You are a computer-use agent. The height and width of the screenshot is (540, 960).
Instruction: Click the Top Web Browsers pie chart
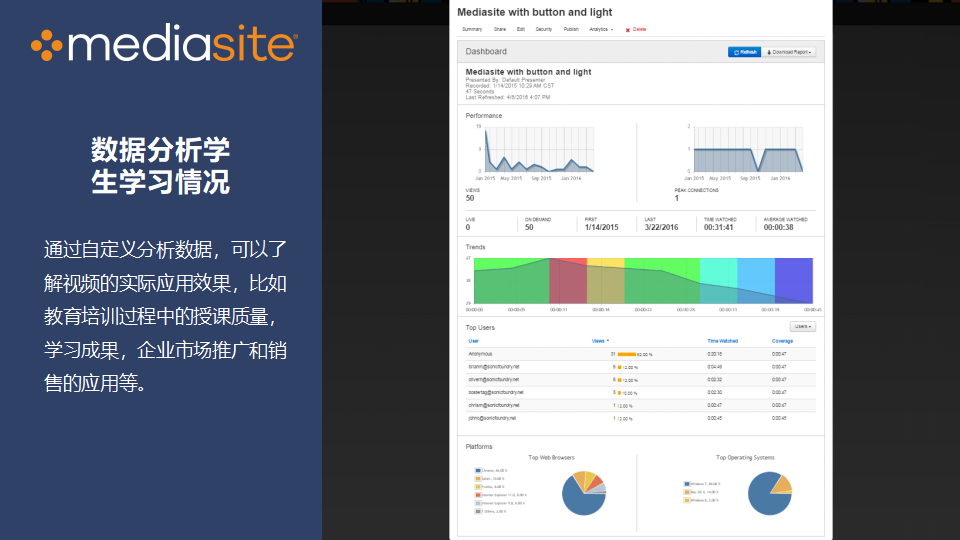click(584, 493)
